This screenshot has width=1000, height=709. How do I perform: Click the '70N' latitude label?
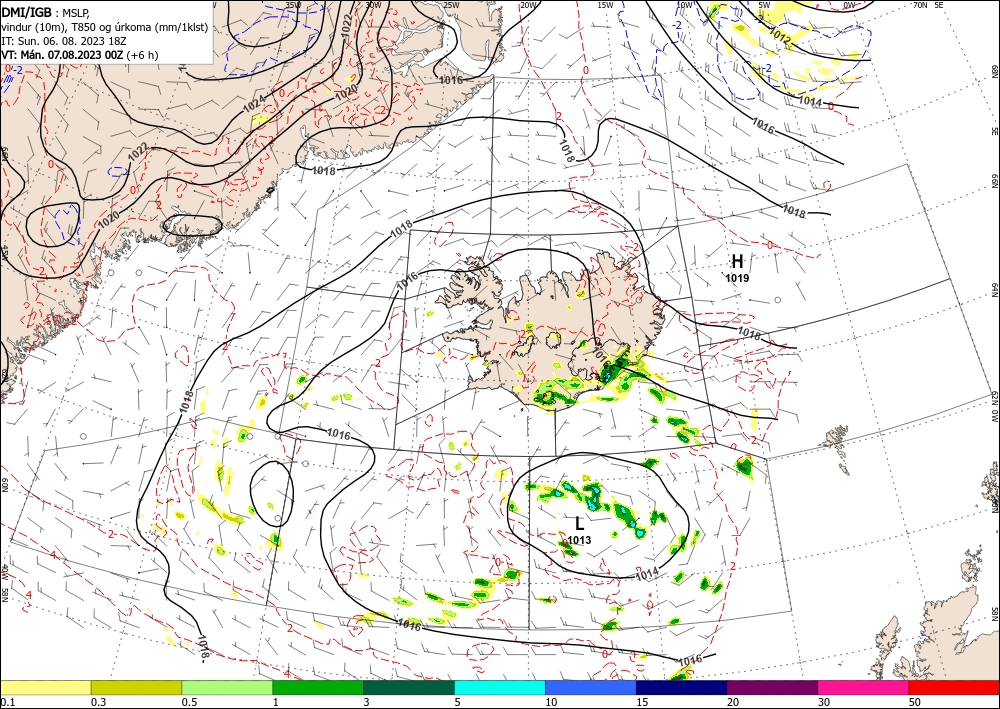tap(920, 5)
